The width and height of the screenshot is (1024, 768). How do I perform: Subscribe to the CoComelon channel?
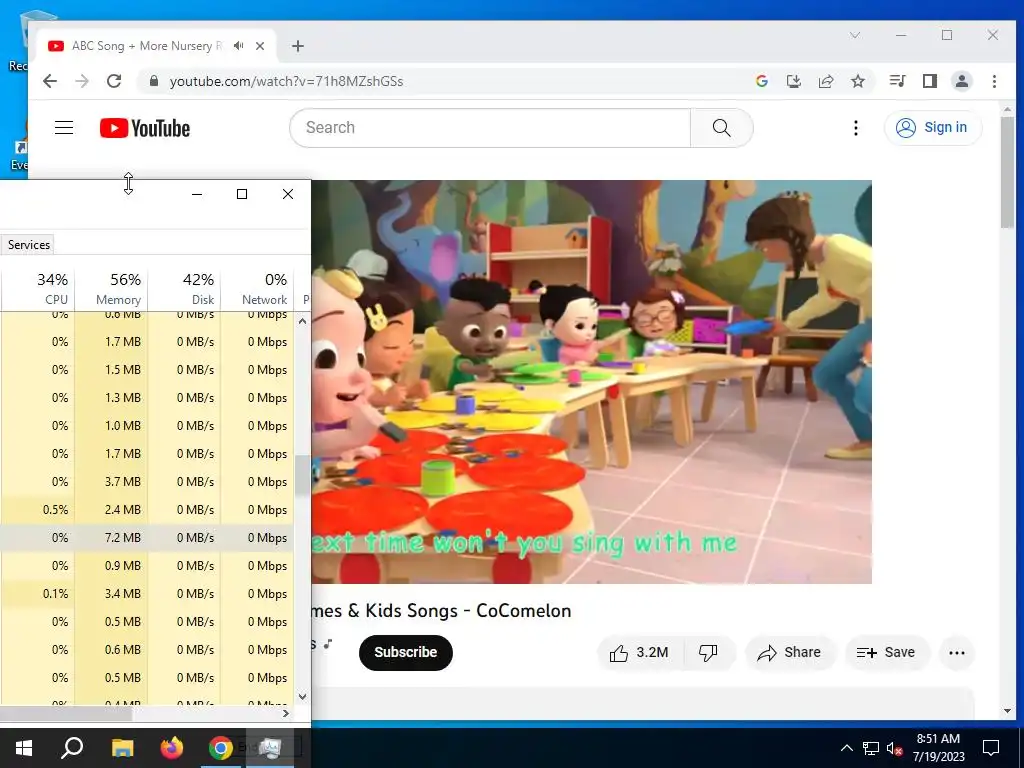(x=406, y=652)
